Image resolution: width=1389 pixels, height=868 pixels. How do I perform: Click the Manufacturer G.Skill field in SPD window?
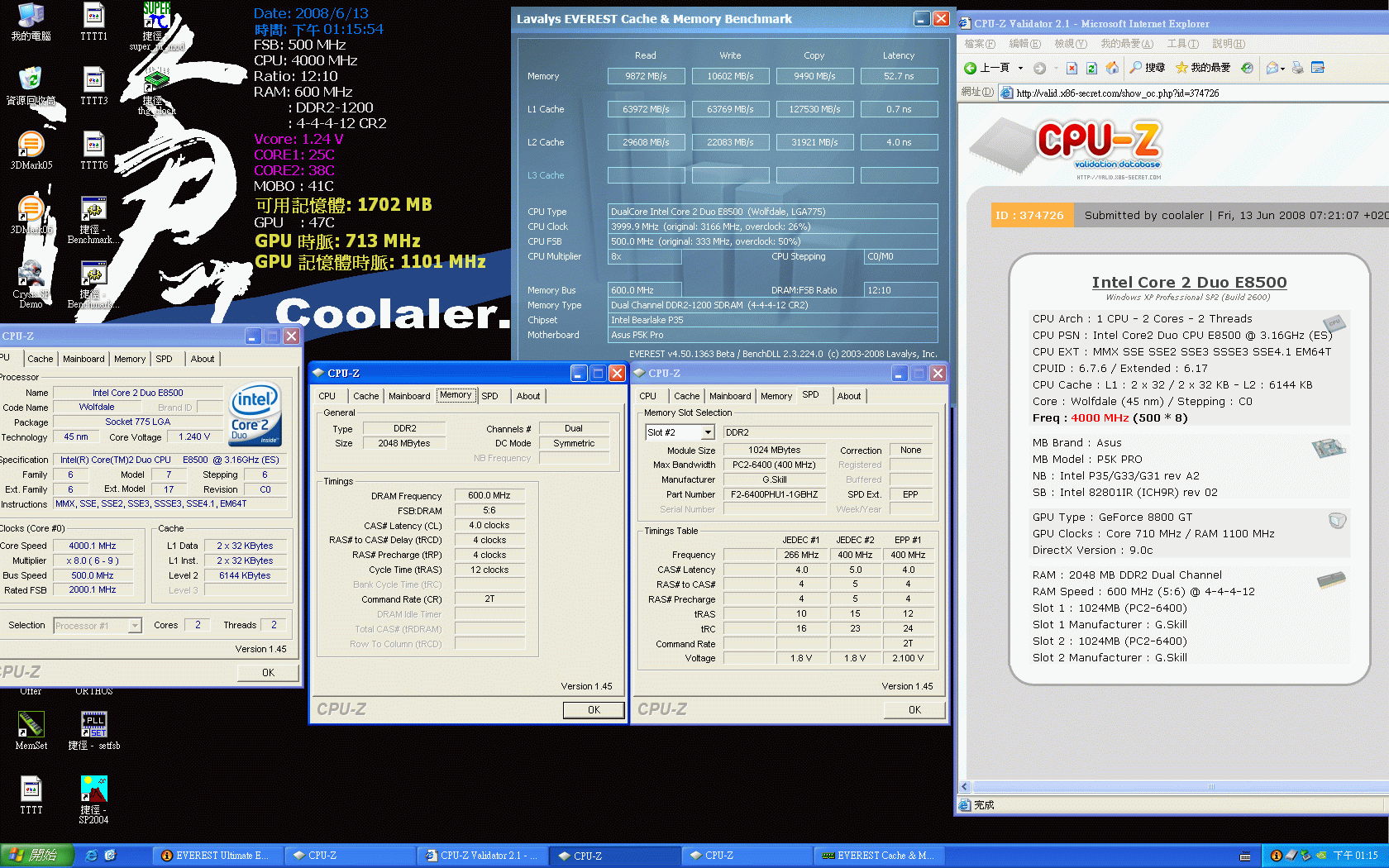click(x=774, y=479)
